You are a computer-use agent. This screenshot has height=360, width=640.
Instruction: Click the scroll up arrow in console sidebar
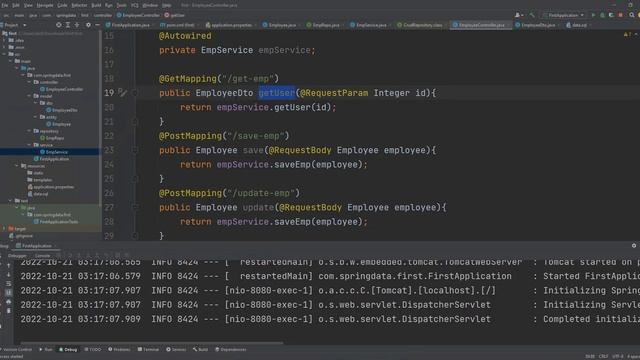coord(8,265)
